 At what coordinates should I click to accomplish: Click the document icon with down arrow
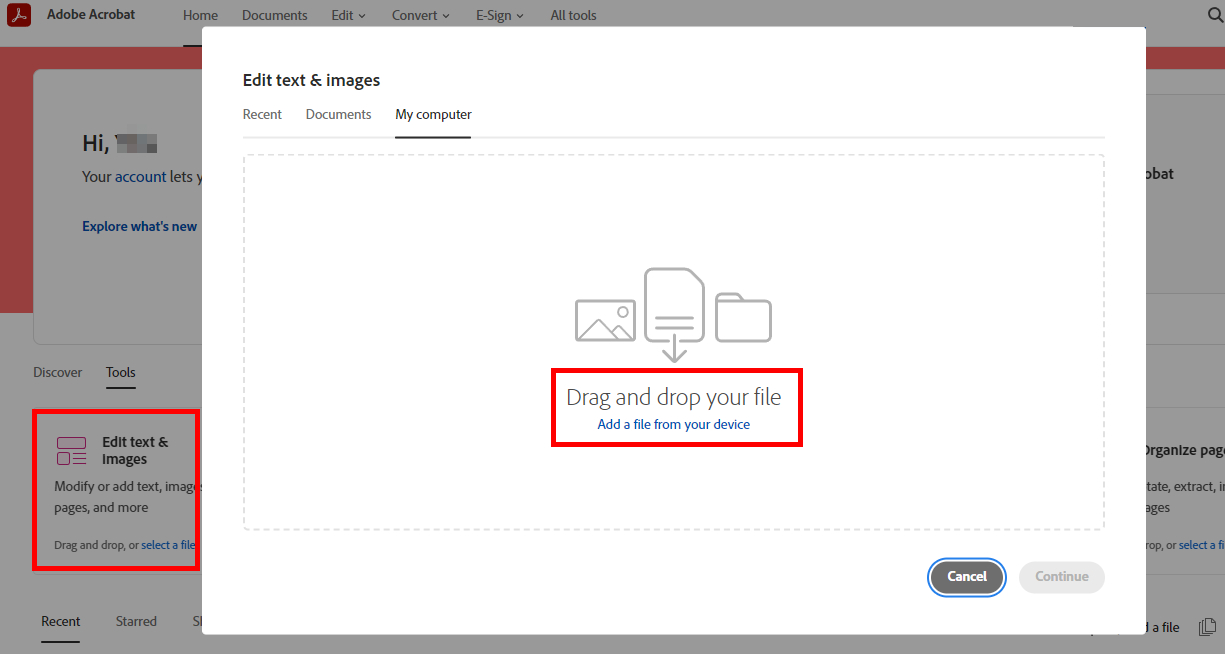[x=674, y=314]
